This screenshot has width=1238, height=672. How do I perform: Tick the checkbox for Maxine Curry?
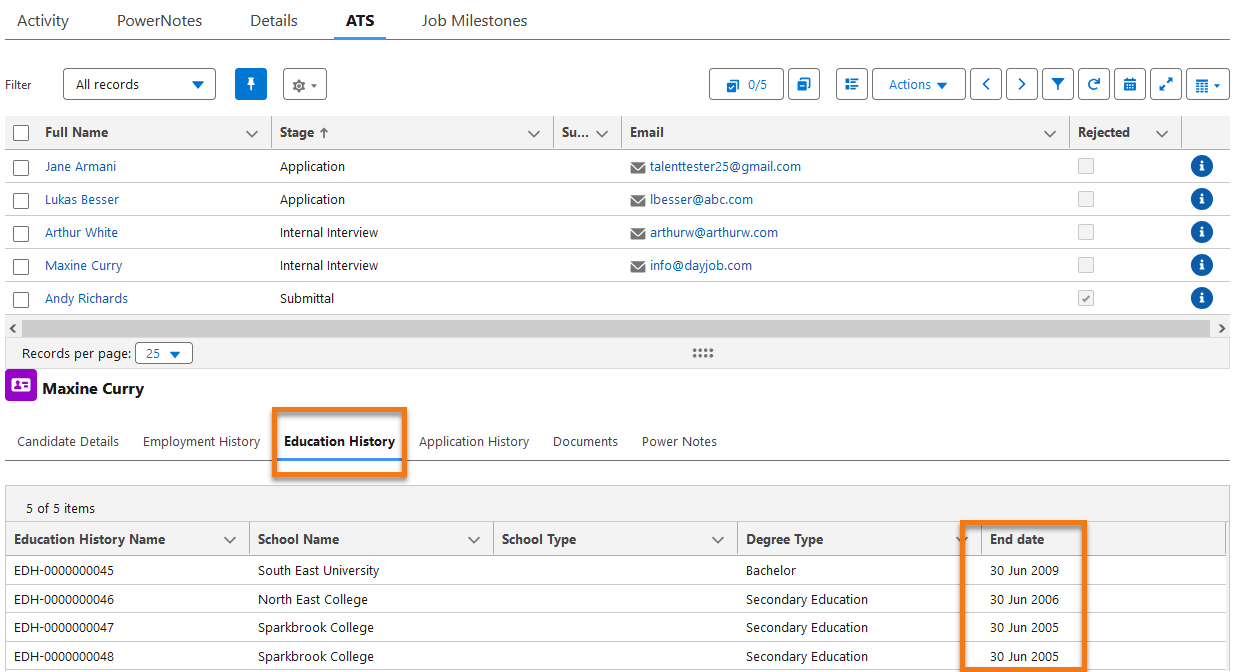(21, 266)
